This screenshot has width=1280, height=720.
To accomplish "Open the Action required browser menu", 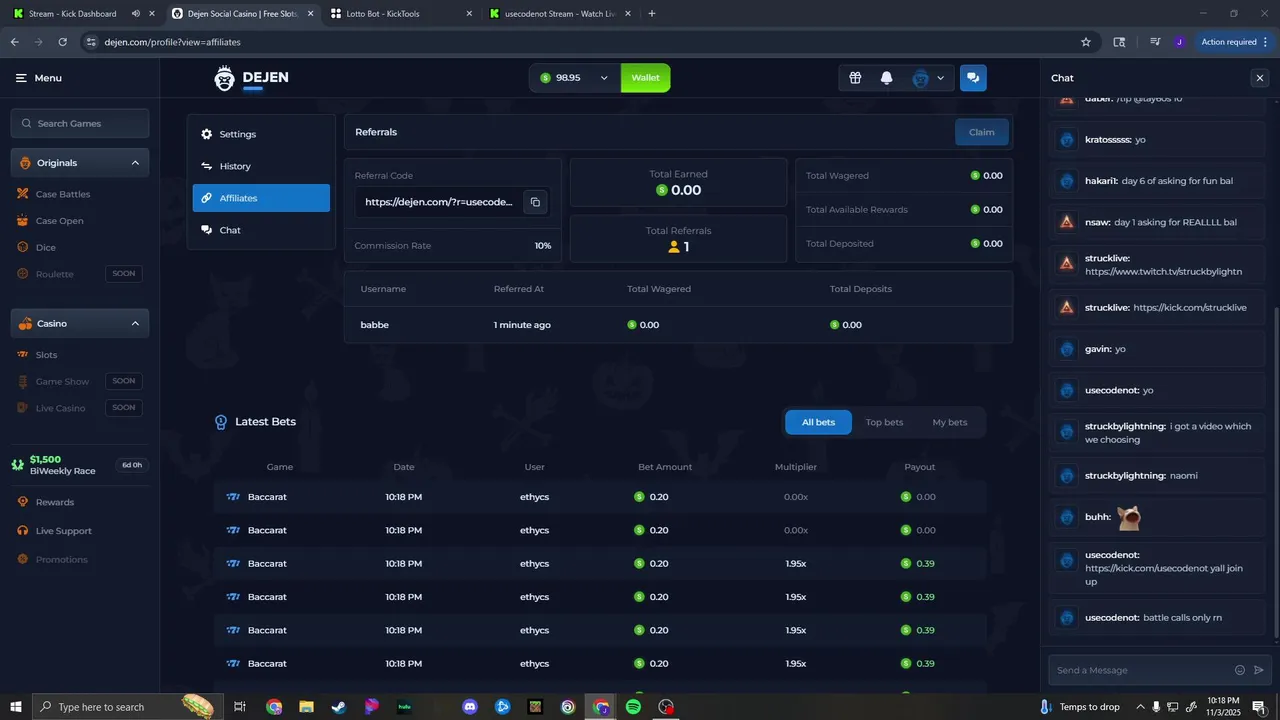I will tap(1233, 42).
